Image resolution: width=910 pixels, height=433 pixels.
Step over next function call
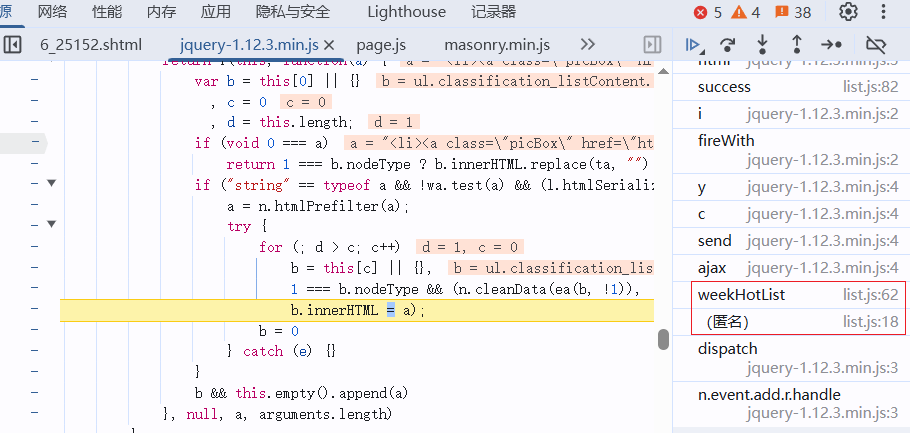(x=728, y=45)
